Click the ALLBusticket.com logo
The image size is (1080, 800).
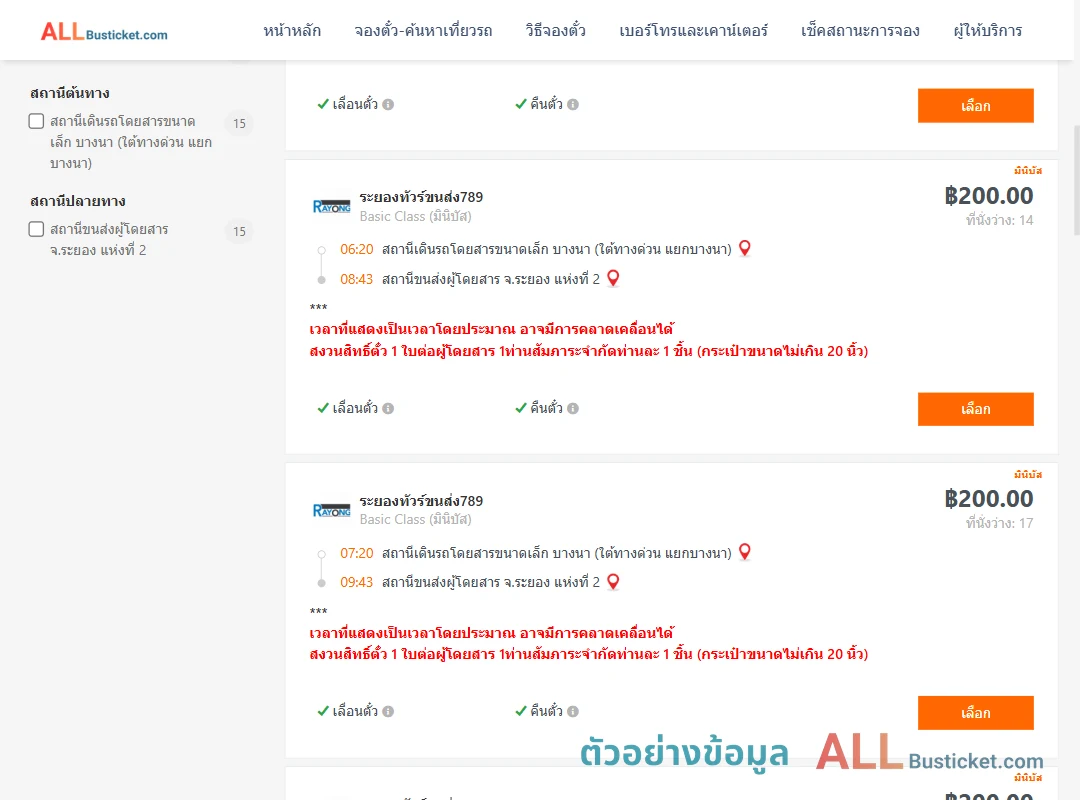tap(104, 31)
